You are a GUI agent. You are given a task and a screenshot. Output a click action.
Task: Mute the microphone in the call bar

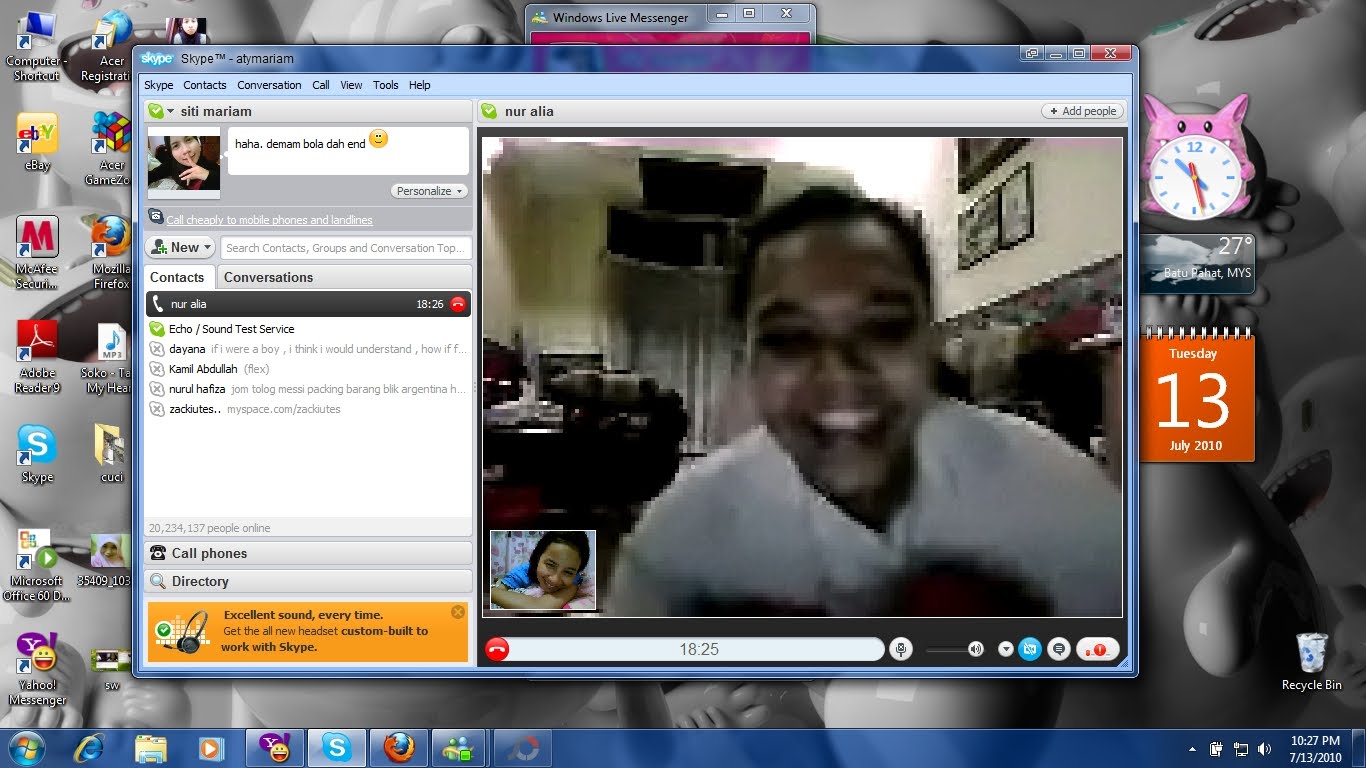[901, 649]
